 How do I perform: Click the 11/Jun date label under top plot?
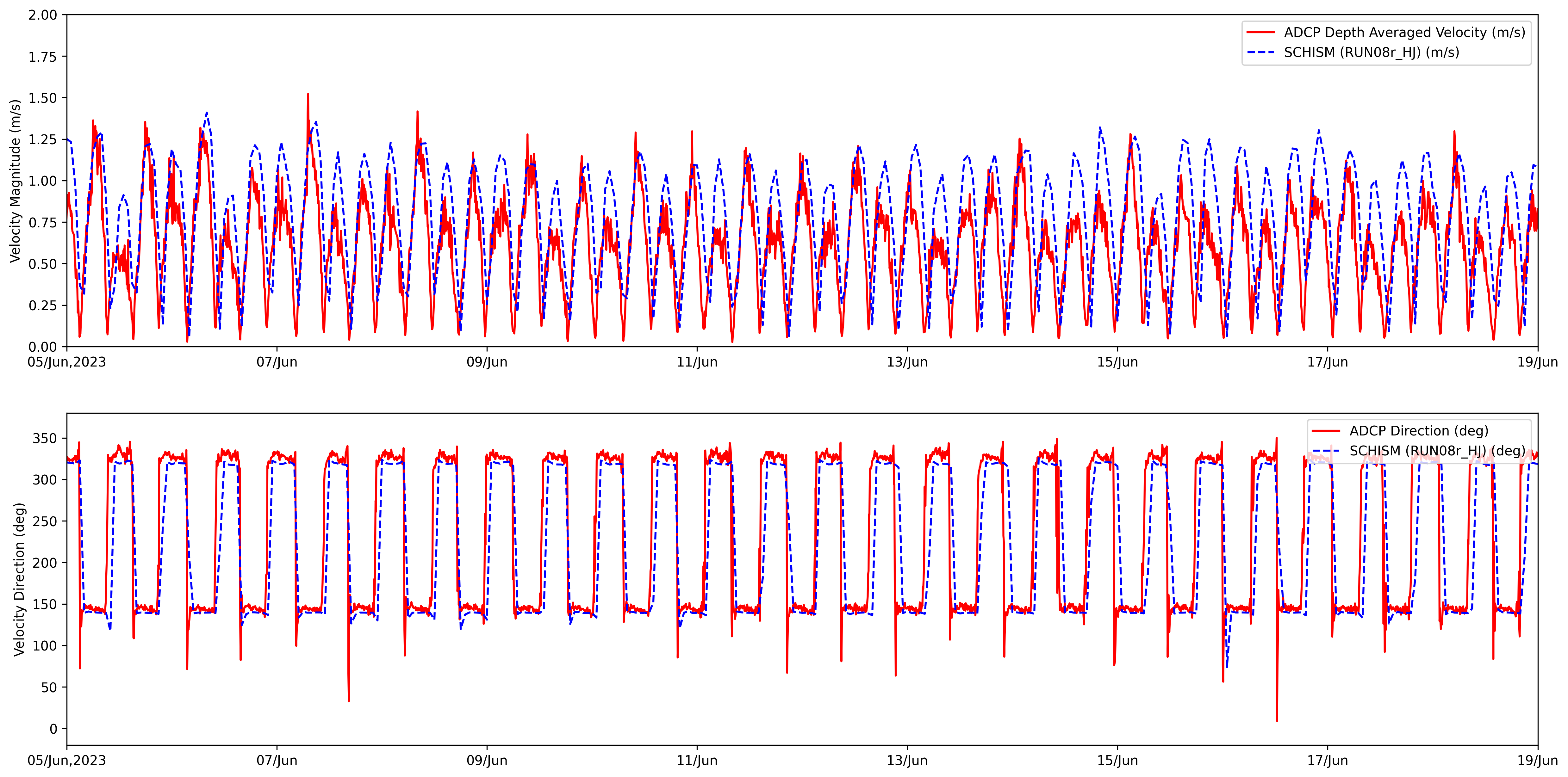click(x=697, y=362)
